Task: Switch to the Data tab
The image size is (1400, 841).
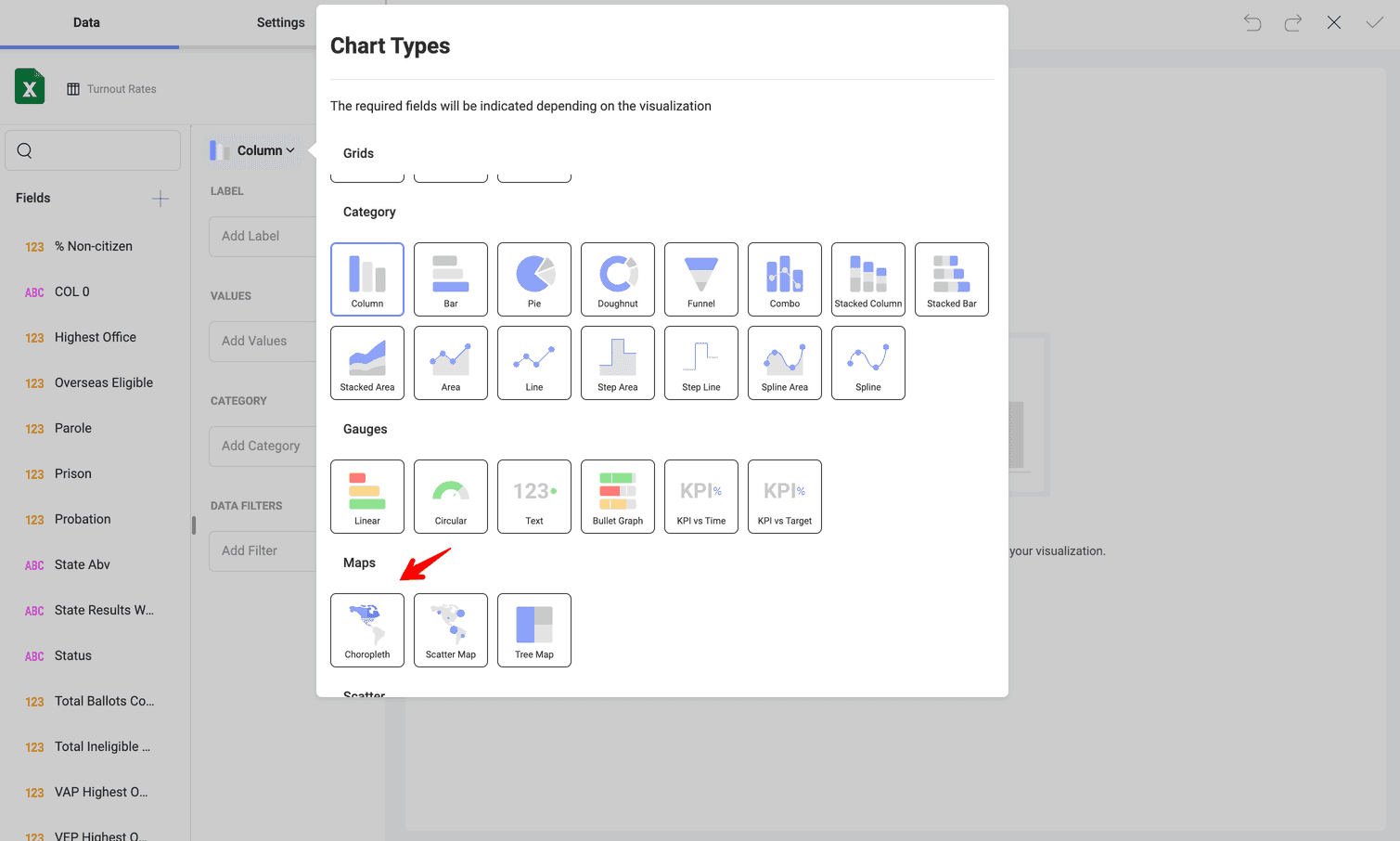Action: [86, 22]
